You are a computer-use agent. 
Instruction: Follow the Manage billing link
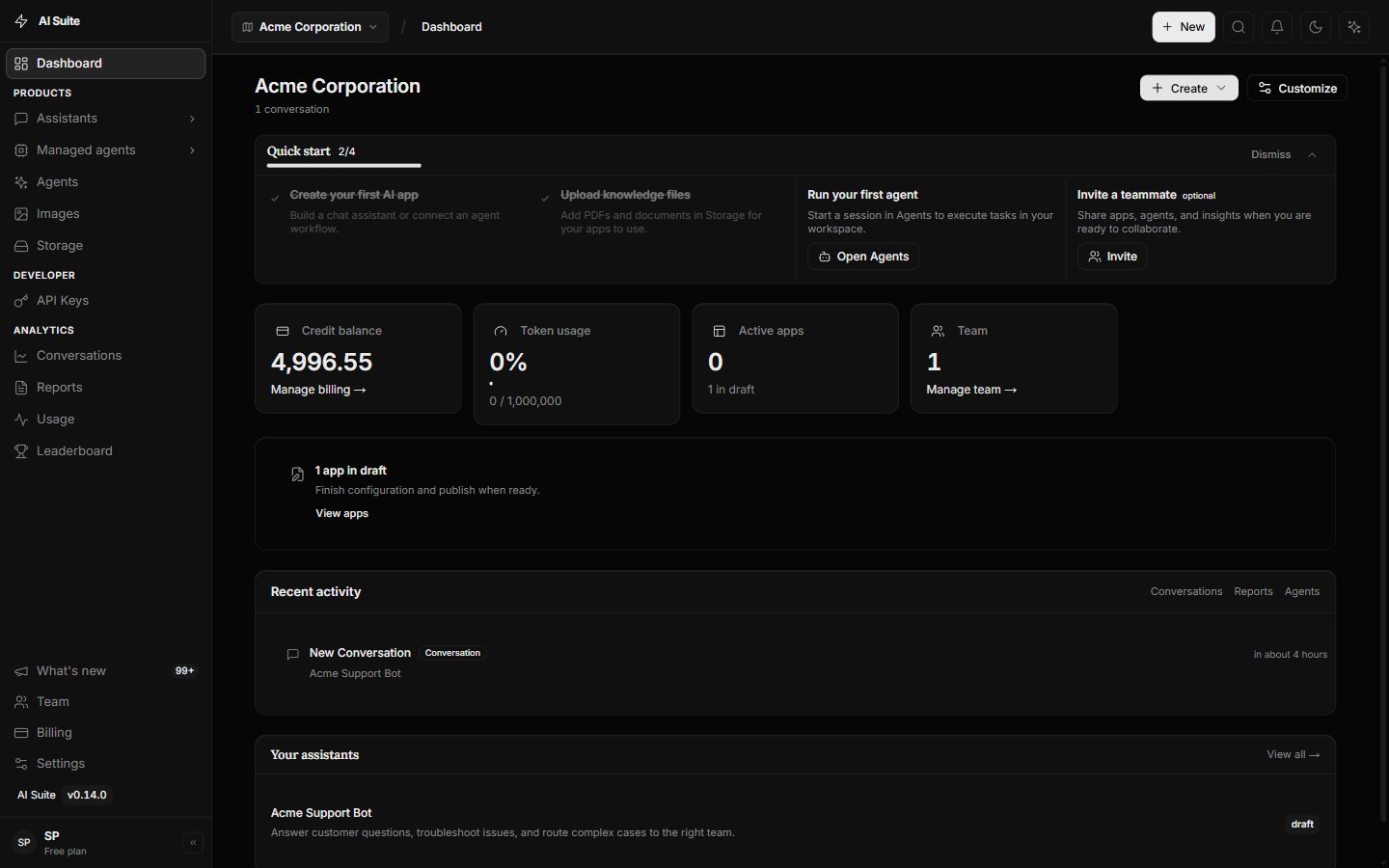tap(318, 390)
